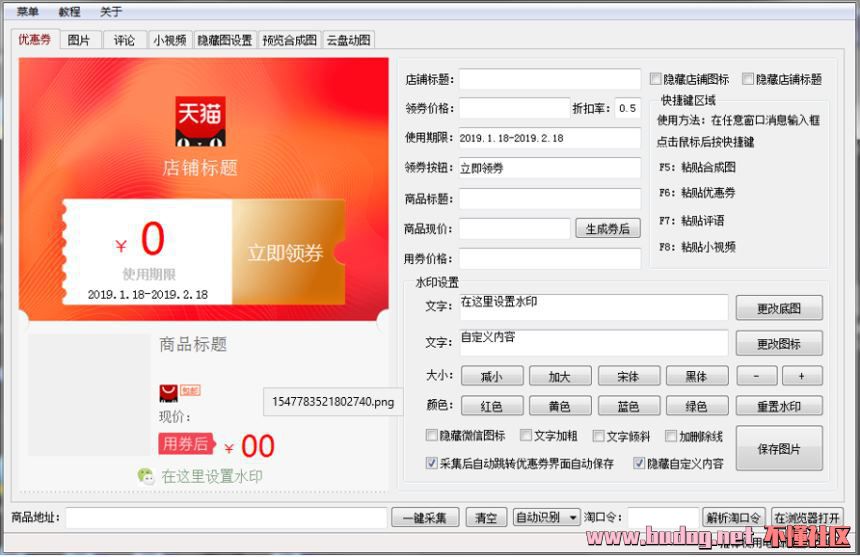Click the 一键采集 button

point(425,517)
